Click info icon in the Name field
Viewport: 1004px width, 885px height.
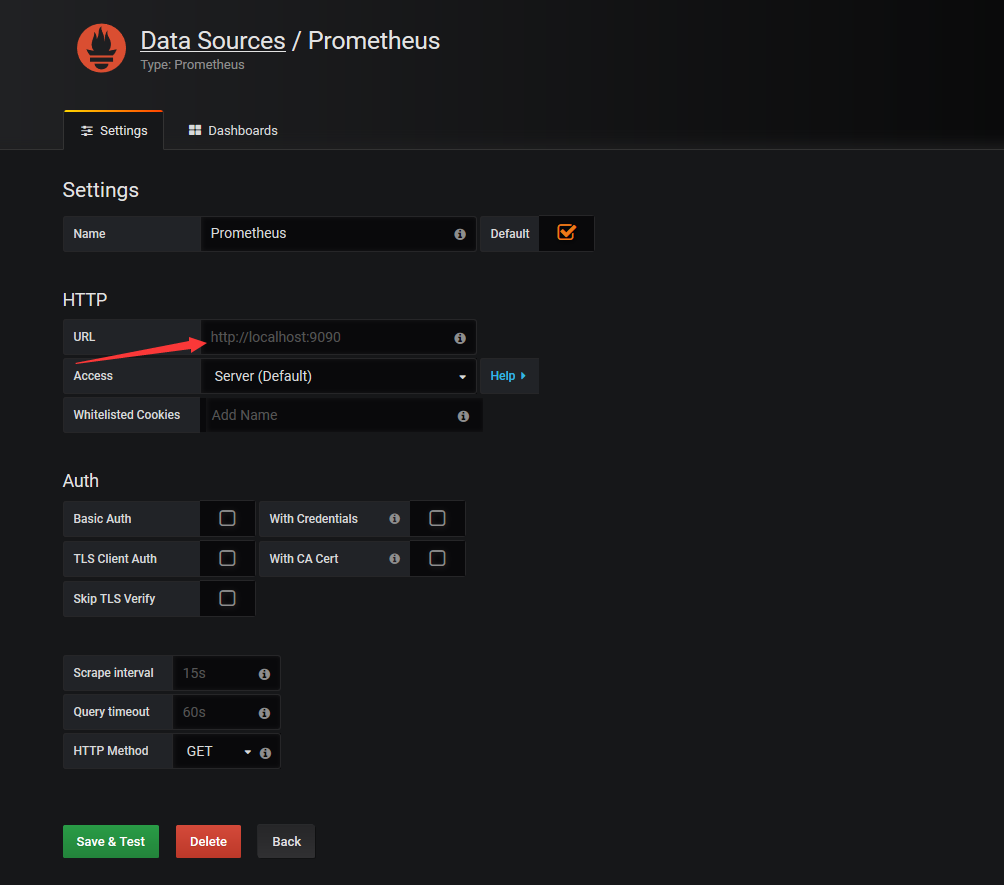pos(460,234)
